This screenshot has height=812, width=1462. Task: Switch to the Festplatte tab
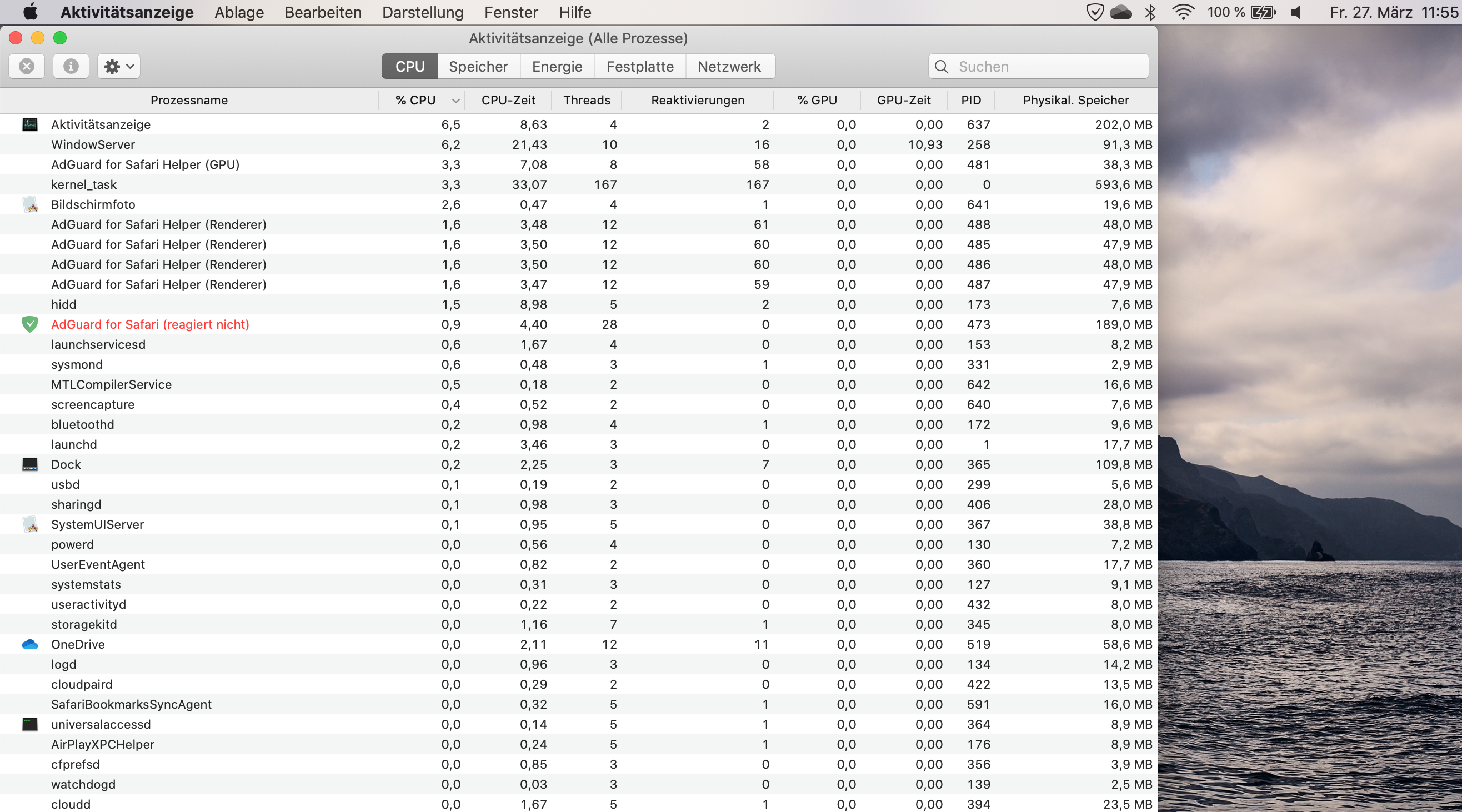click(x=640, y=67)
